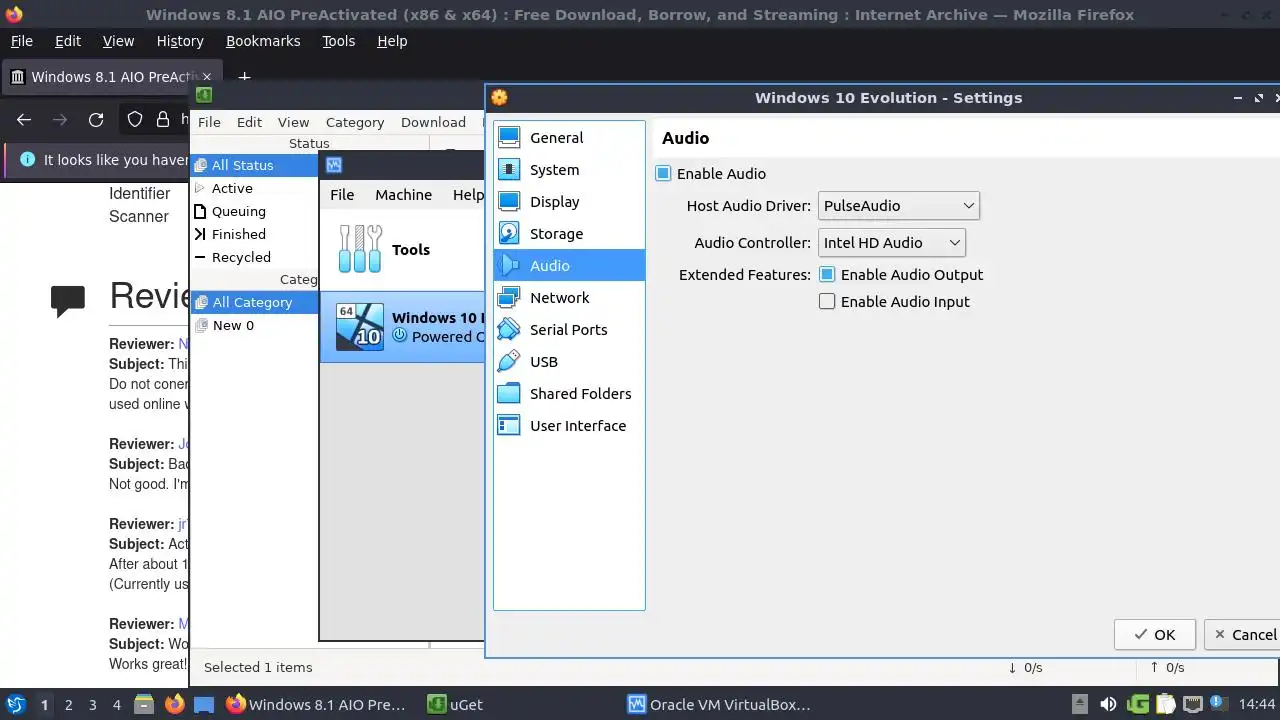
Task: Open the Shared Folders settings category
Action: click(569, 393)
